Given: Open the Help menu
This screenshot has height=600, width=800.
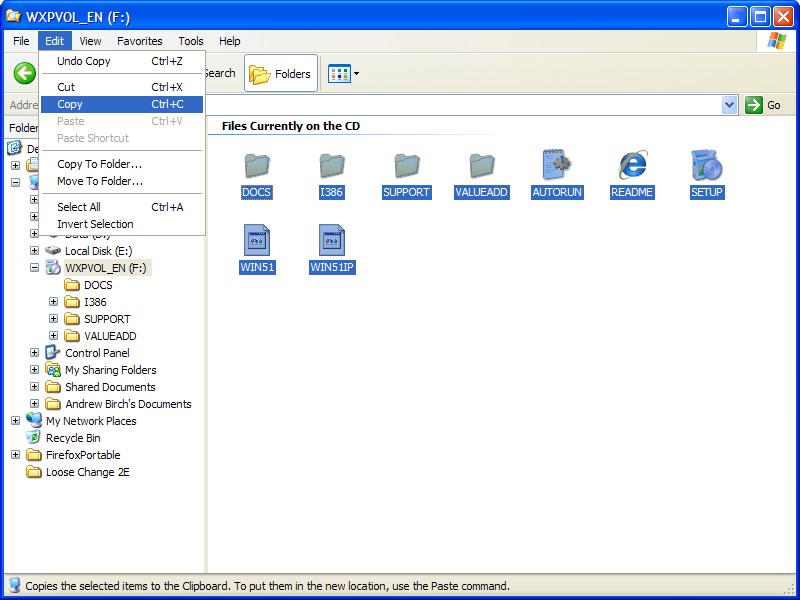Looking at the screenshot, I should [230, 41].
